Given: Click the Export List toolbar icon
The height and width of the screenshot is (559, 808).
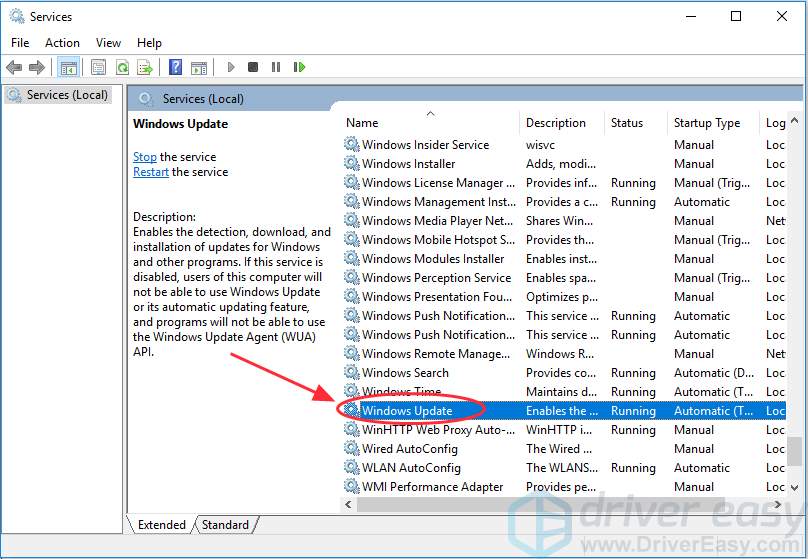Looking at the screenshot, I should (145, 67).
